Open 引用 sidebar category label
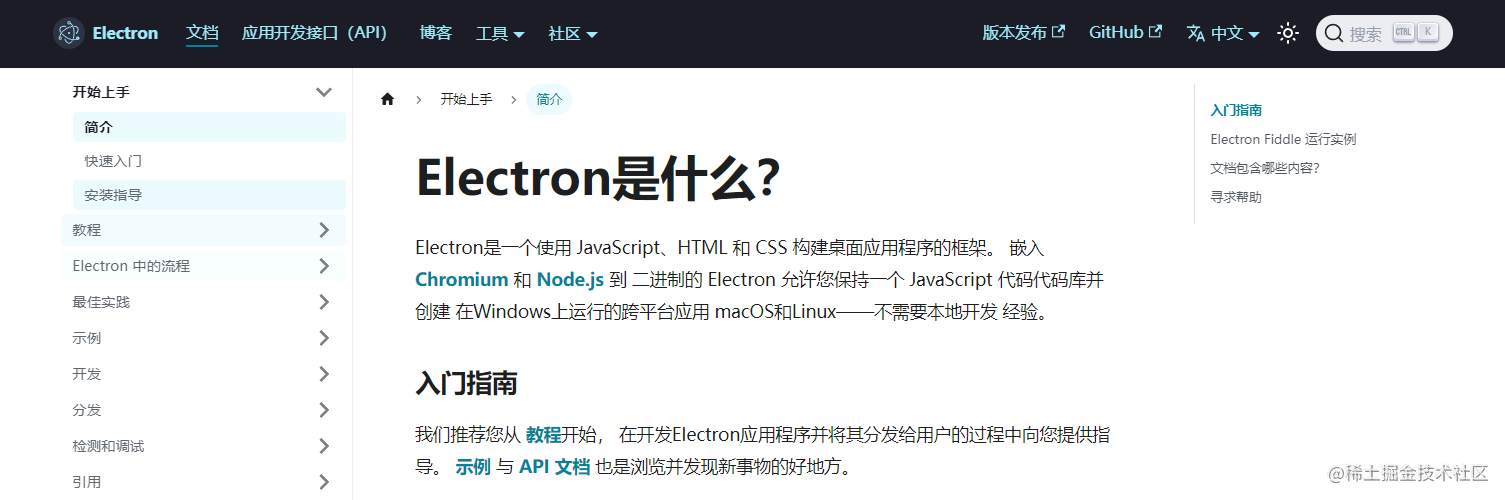This screenshot has height=500, width=1505. [x=87, y=482]
